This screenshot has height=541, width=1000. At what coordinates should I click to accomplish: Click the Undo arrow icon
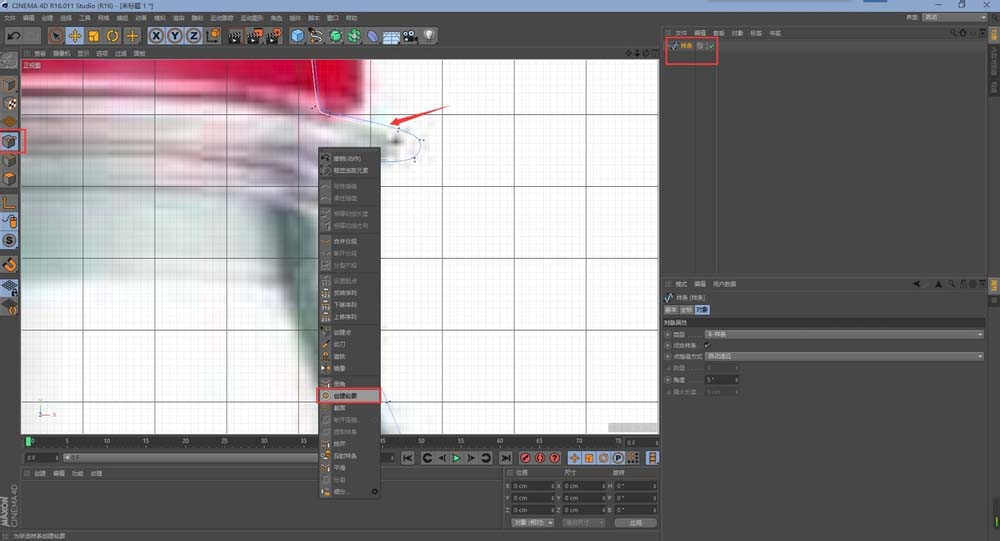(x=13, y=36)
